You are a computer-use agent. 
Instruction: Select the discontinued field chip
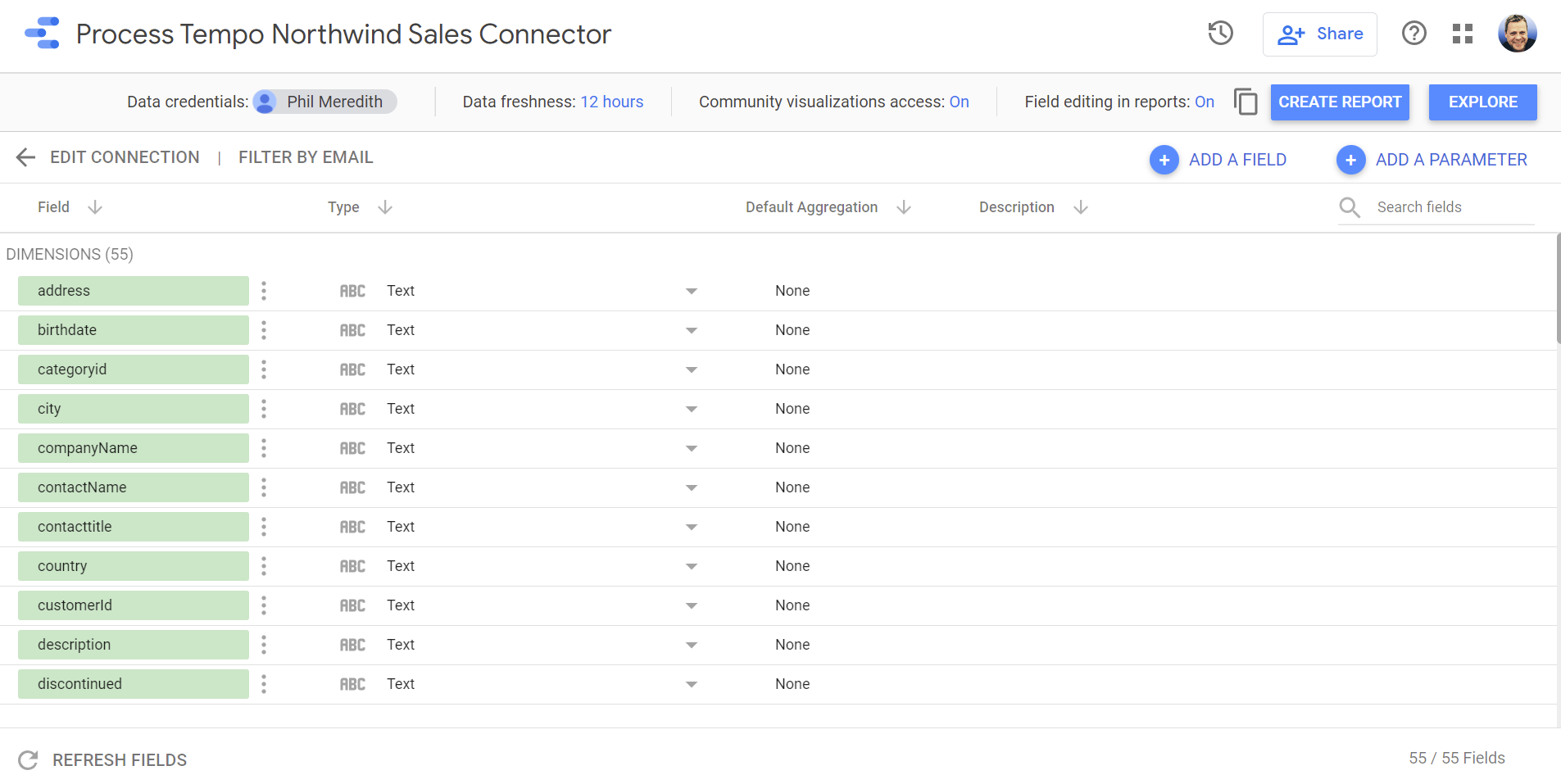click(x=134, y=684)
